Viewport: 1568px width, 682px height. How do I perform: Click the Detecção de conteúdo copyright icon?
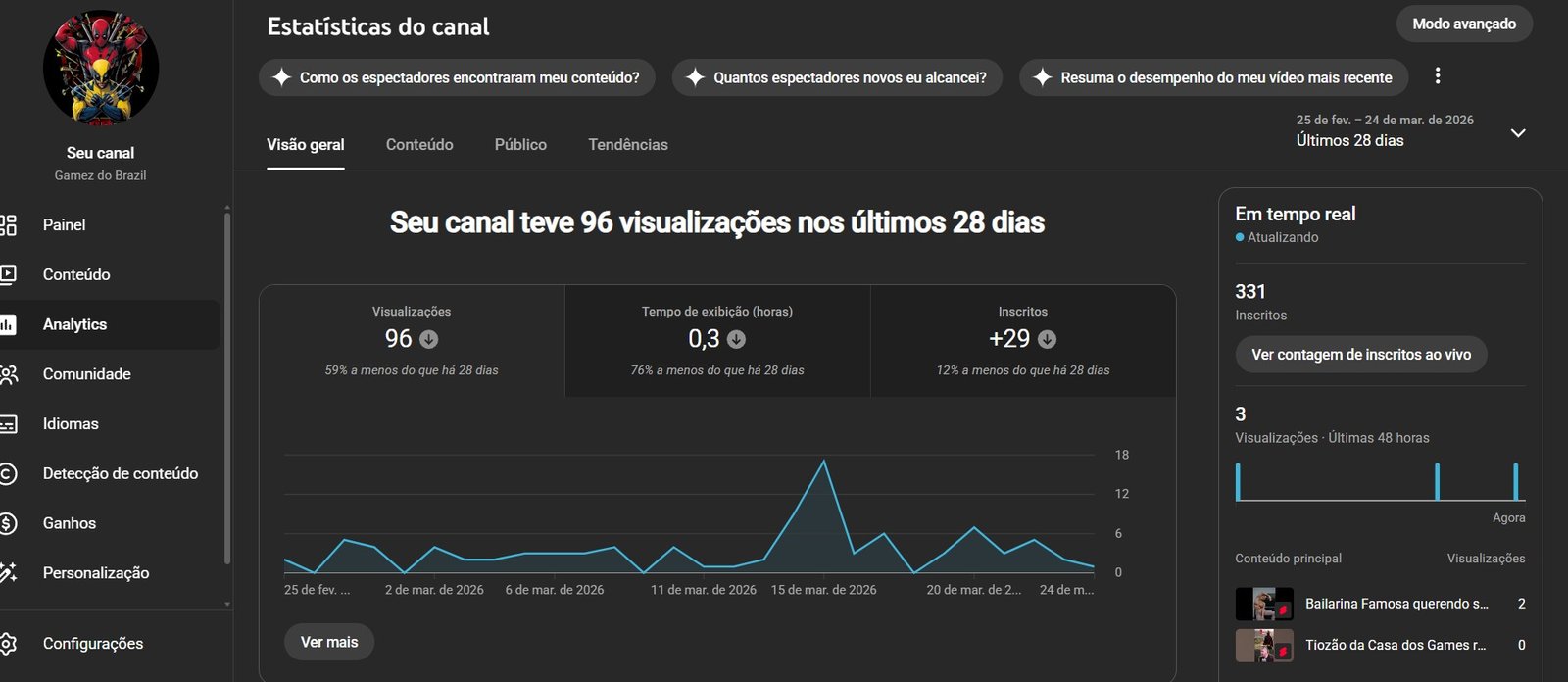(x=8, y=474)
